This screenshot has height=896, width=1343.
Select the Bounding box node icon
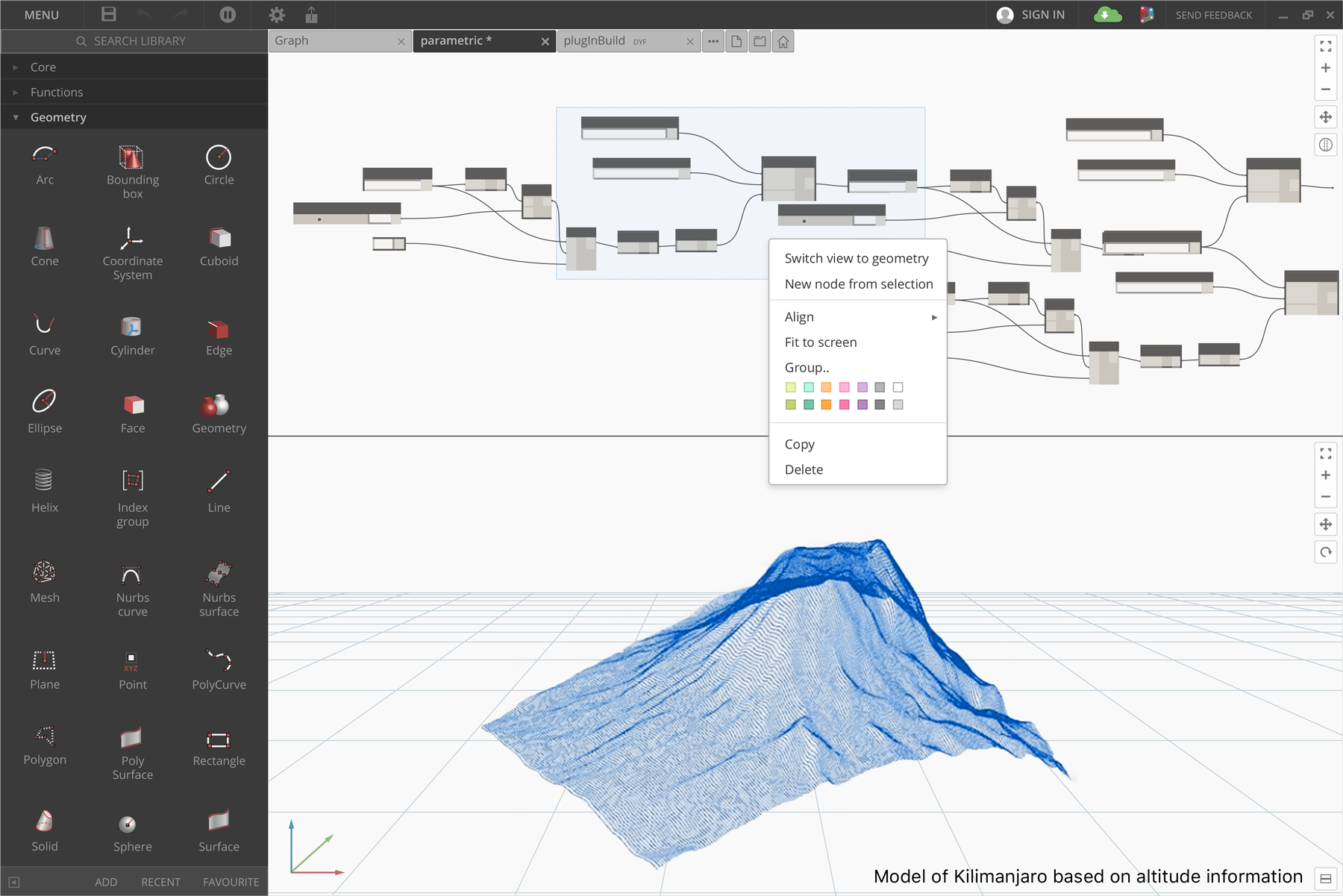coord(132,157)
